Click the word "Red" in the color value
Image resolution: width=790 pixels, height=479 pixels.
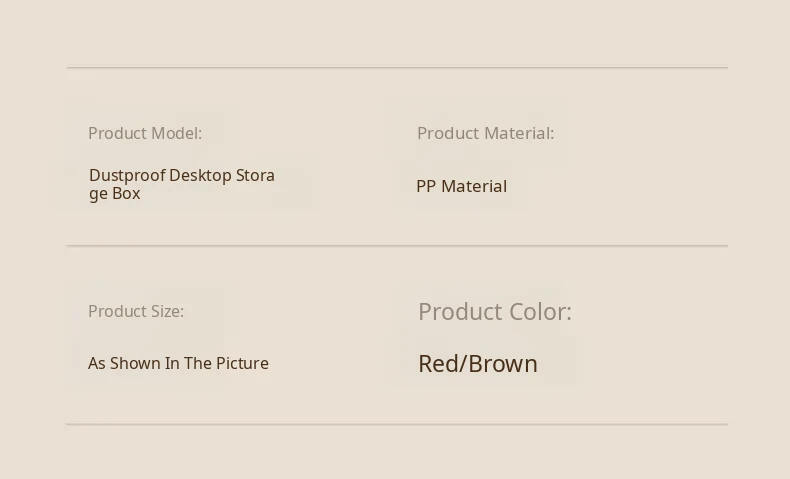click(x=439, y=363)
